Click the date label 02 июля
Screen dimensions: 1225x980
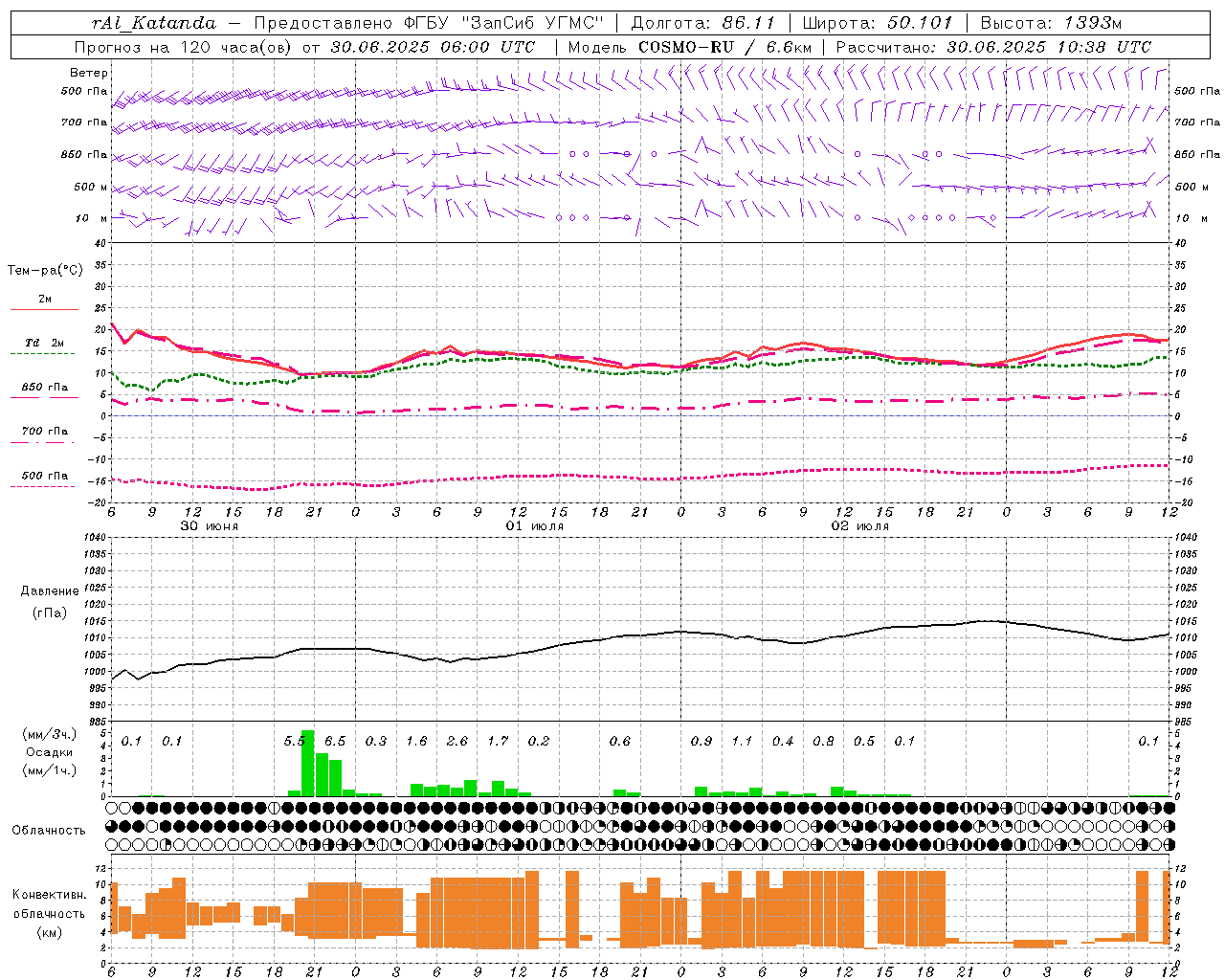859,526
